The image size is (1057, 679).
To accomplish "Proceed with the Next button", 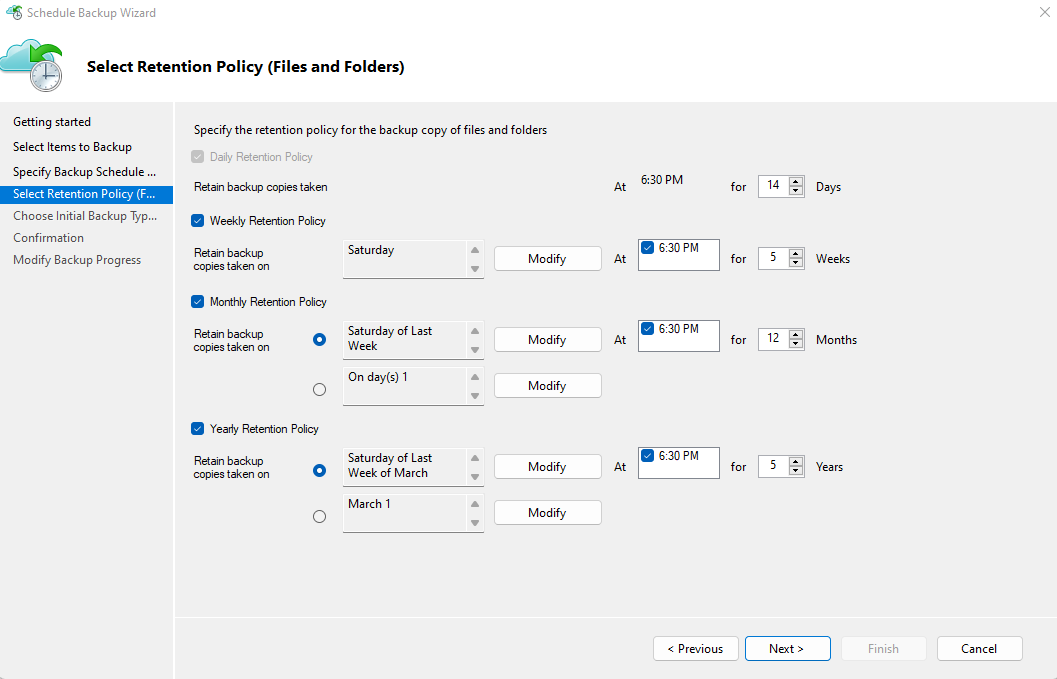I will coord(787,649).
